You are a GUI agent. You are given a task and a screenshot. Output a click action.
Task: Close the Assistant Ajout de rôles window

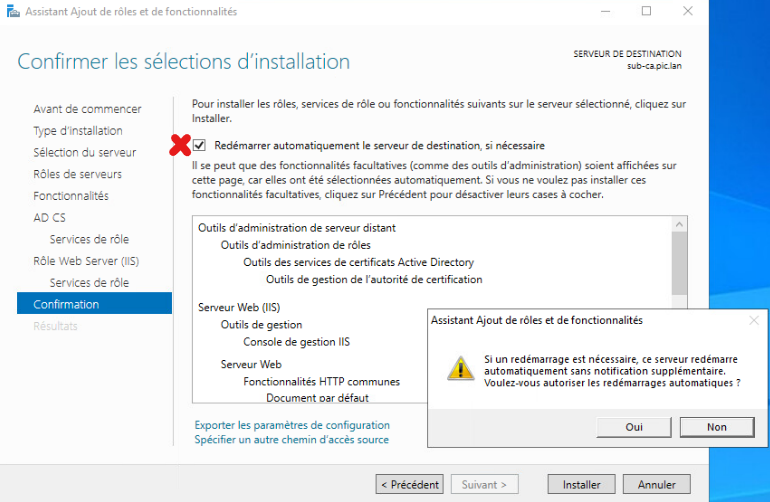point(688,11)
